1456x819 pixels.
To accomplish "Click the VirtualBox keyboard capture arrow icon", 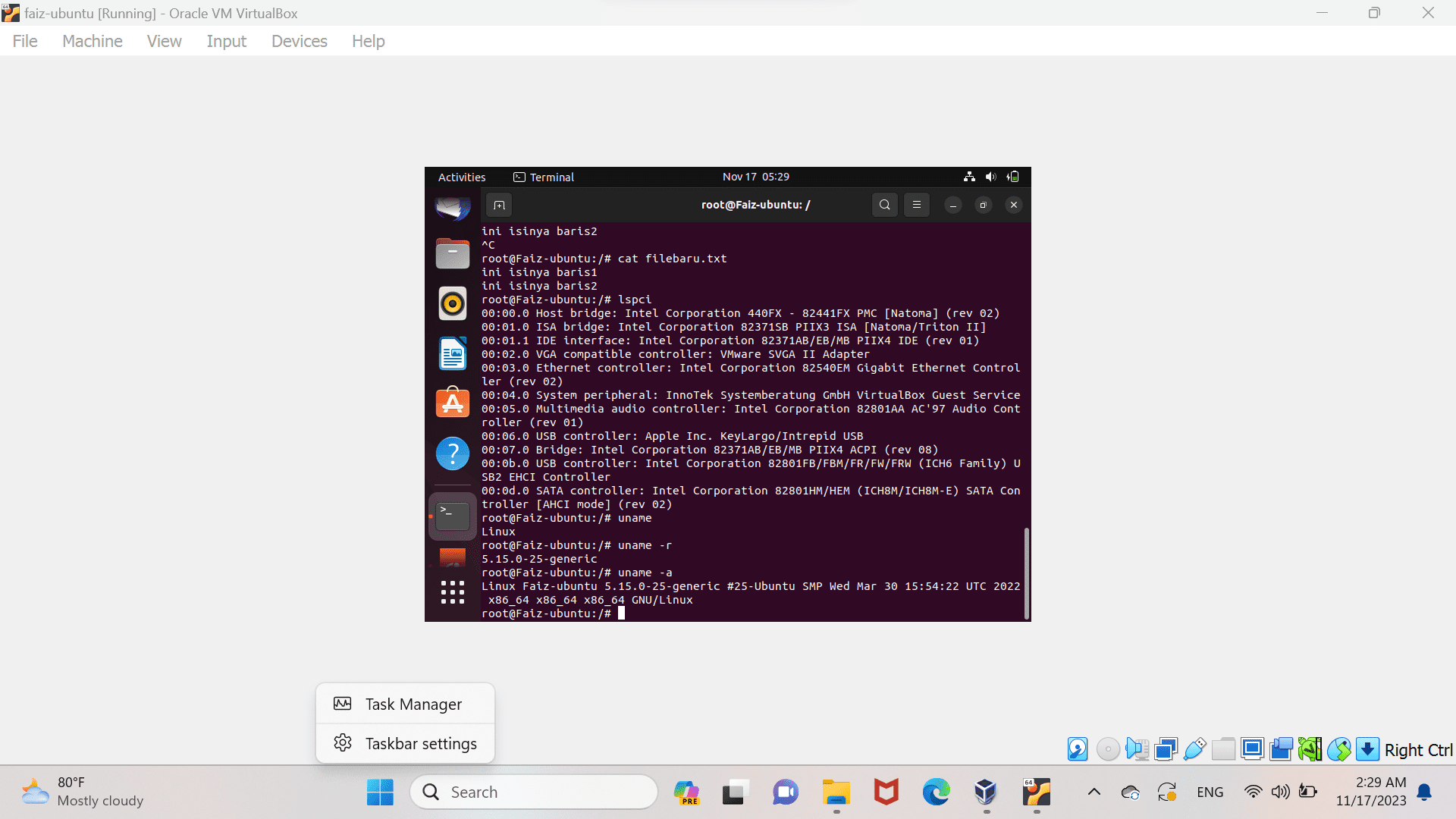I will click(1367, 749).
